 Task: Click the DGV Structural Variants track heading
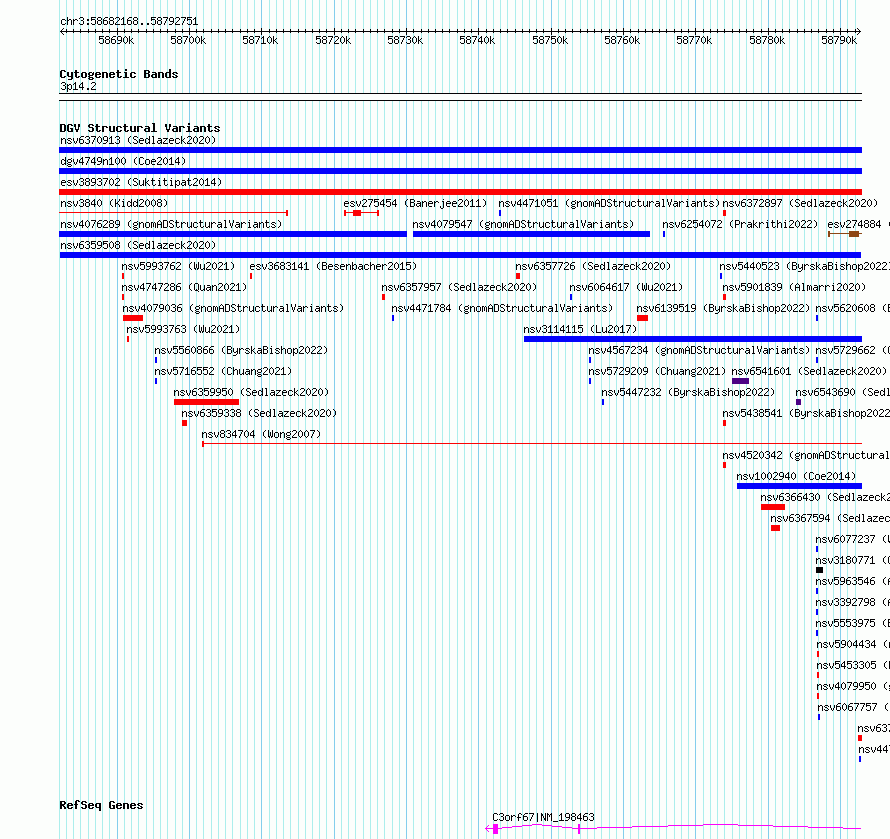140,128
